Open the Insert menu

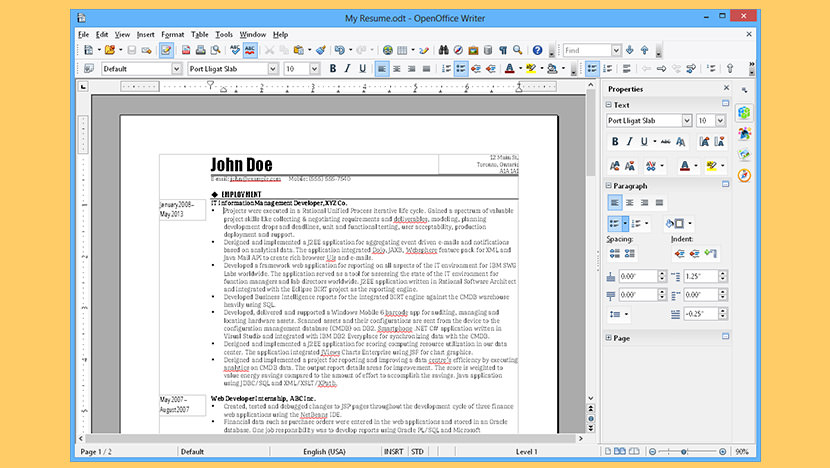point(146,34)
